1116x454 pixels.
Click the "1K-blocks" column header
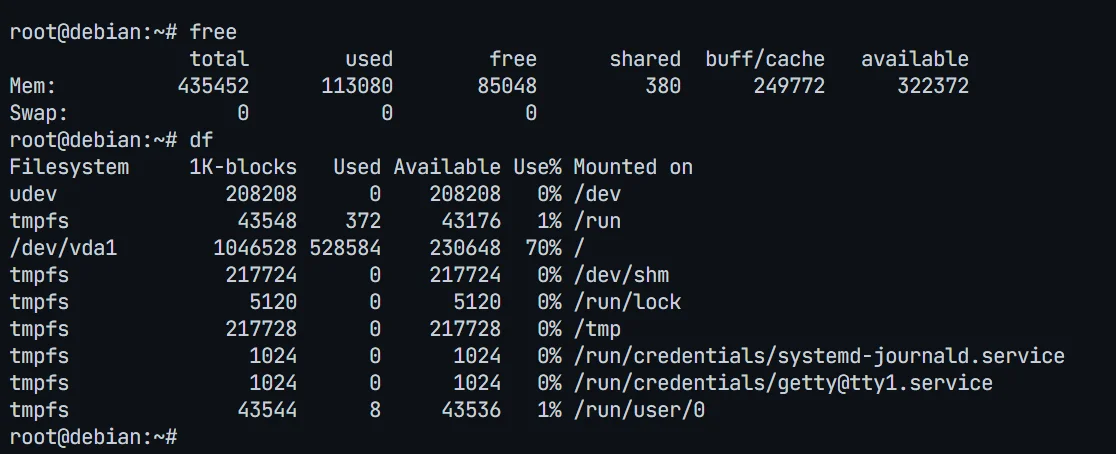pos(243,167)
